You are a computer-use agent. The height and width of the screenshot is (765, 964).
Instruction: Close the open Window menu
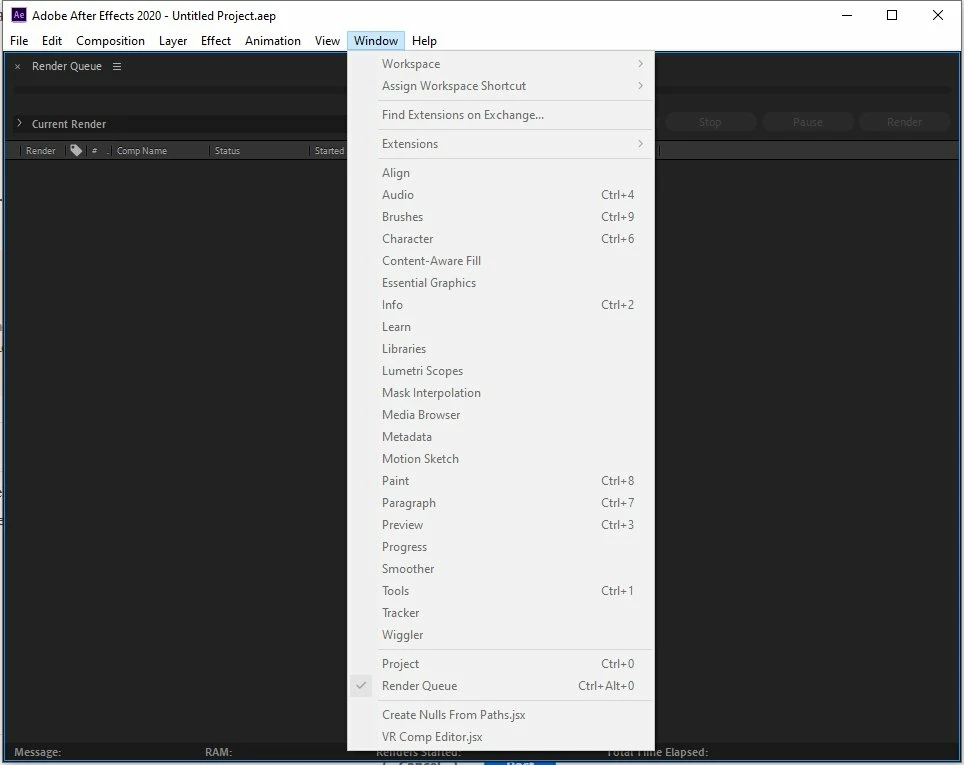point(376,41)
